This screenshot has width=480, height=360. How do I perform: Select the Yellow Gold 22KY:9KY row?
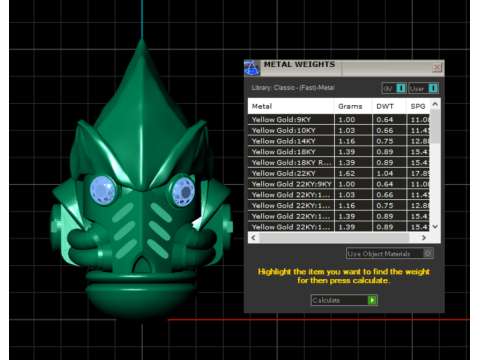(x=339, y=184)
